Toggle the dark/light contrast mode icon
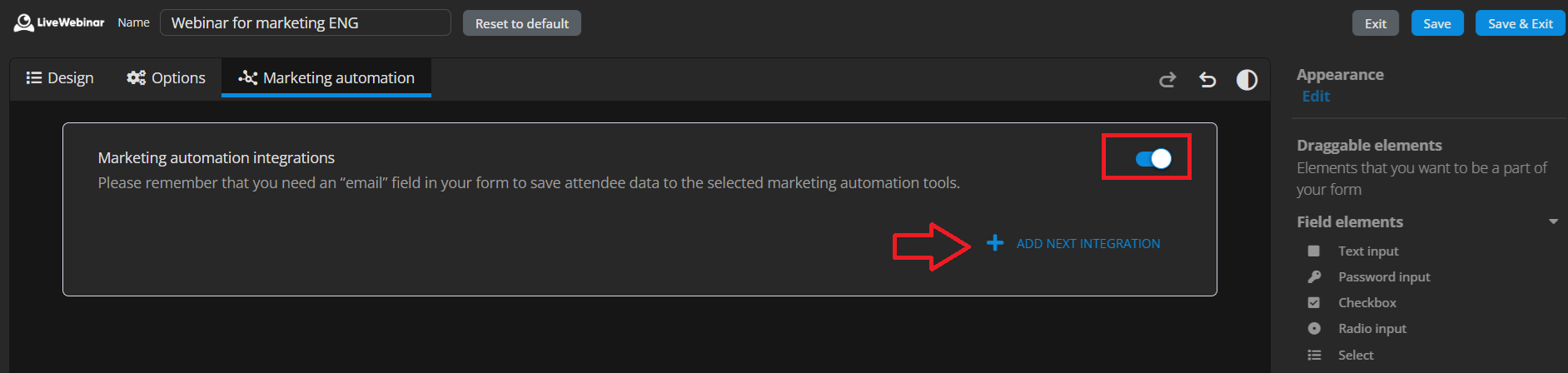This screenshot has width=1568, height=373. point(1247,80)
